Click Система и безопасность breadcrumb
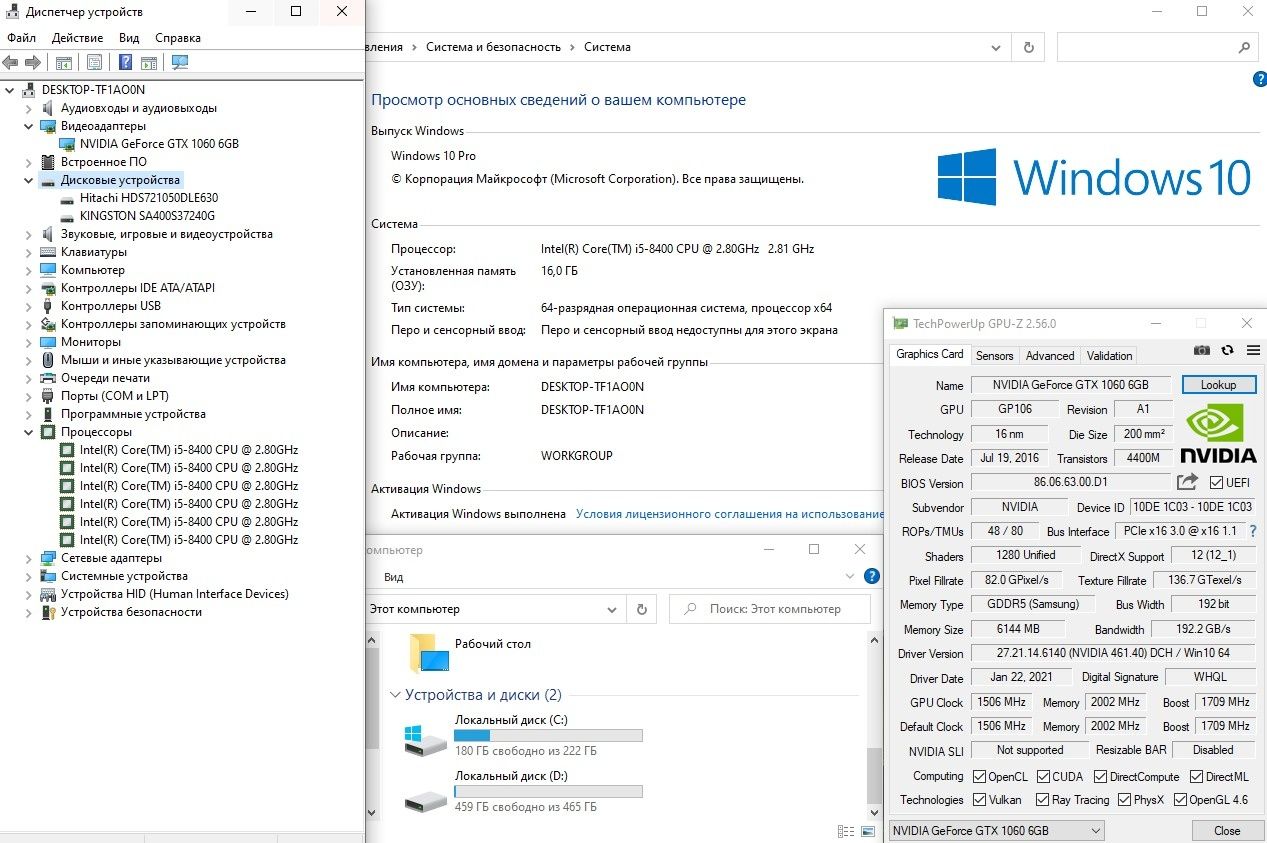 pyautogui.click(x=493, y=47)
